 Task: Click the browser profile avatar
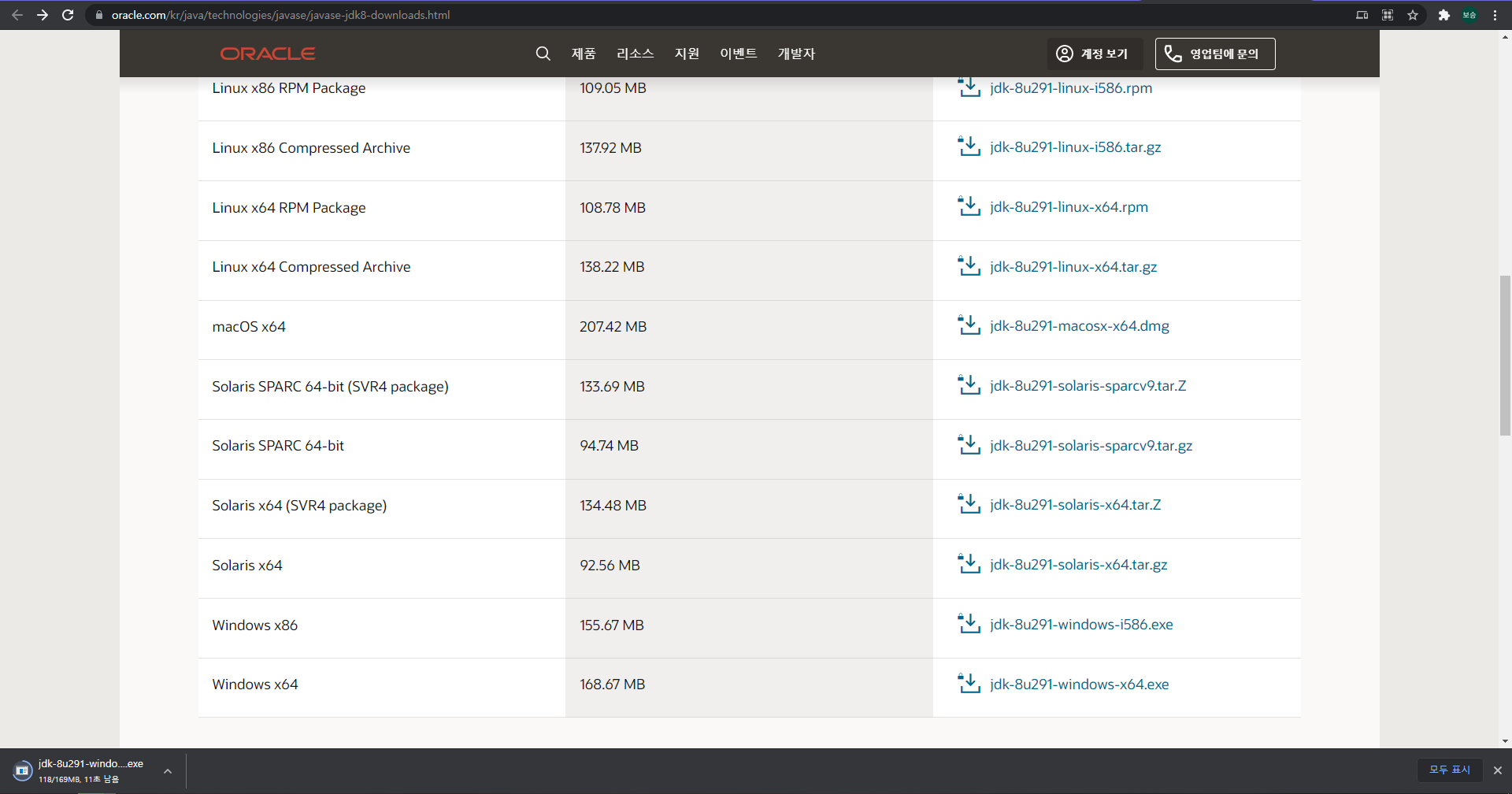click(x=1469, y=15)
